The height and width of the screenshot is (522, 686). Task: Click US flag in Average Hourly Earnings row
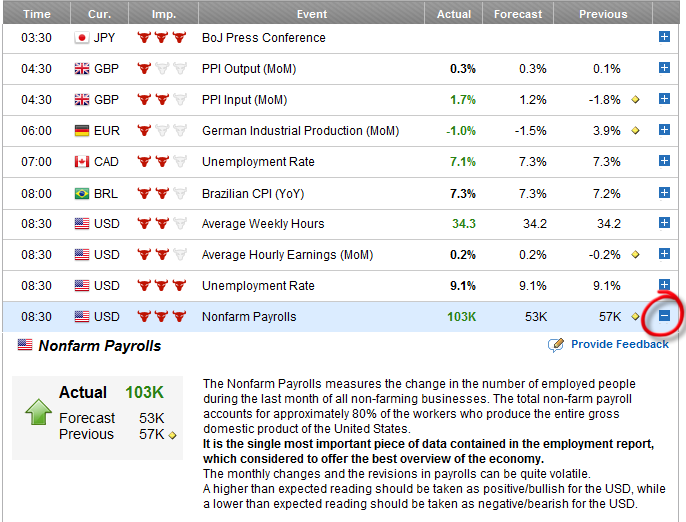(x=81, y=255)
